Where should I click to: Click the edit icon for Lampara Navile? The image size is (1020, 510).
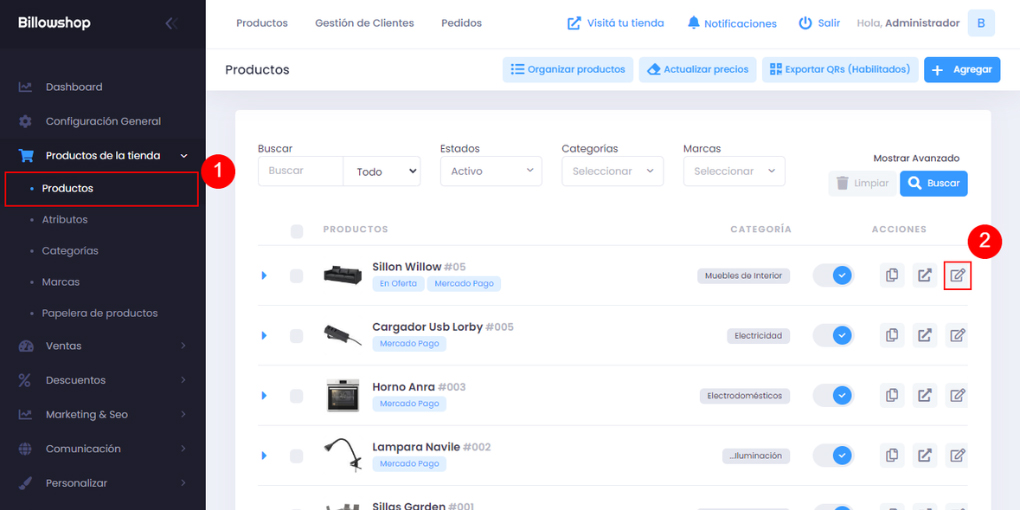click(x=957, y=456)
